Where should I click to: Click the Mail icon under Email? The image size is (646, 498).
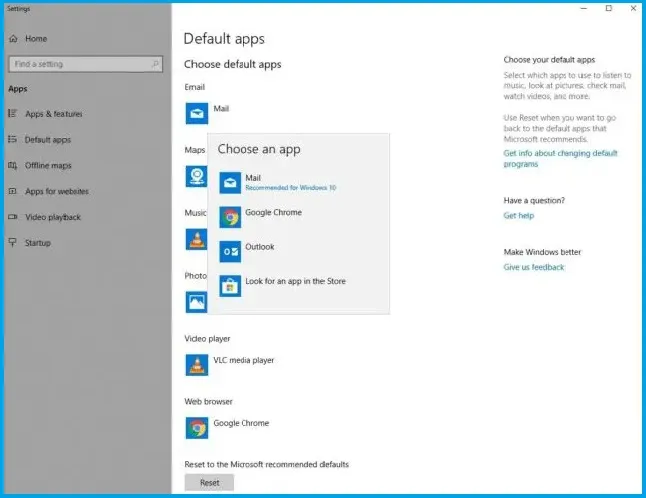[x=197, y=113]
